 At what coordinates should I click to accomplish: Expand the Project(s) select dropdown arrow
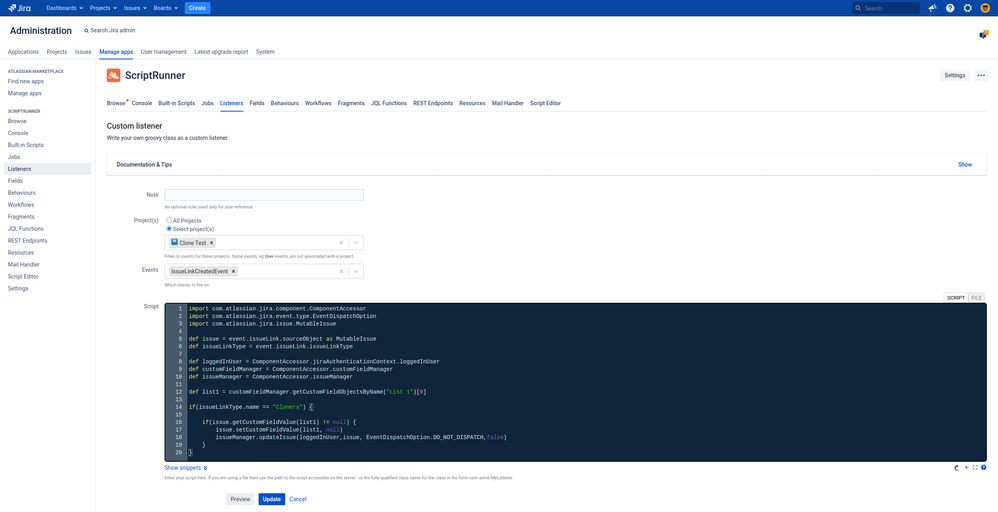(x=356, y=243)
